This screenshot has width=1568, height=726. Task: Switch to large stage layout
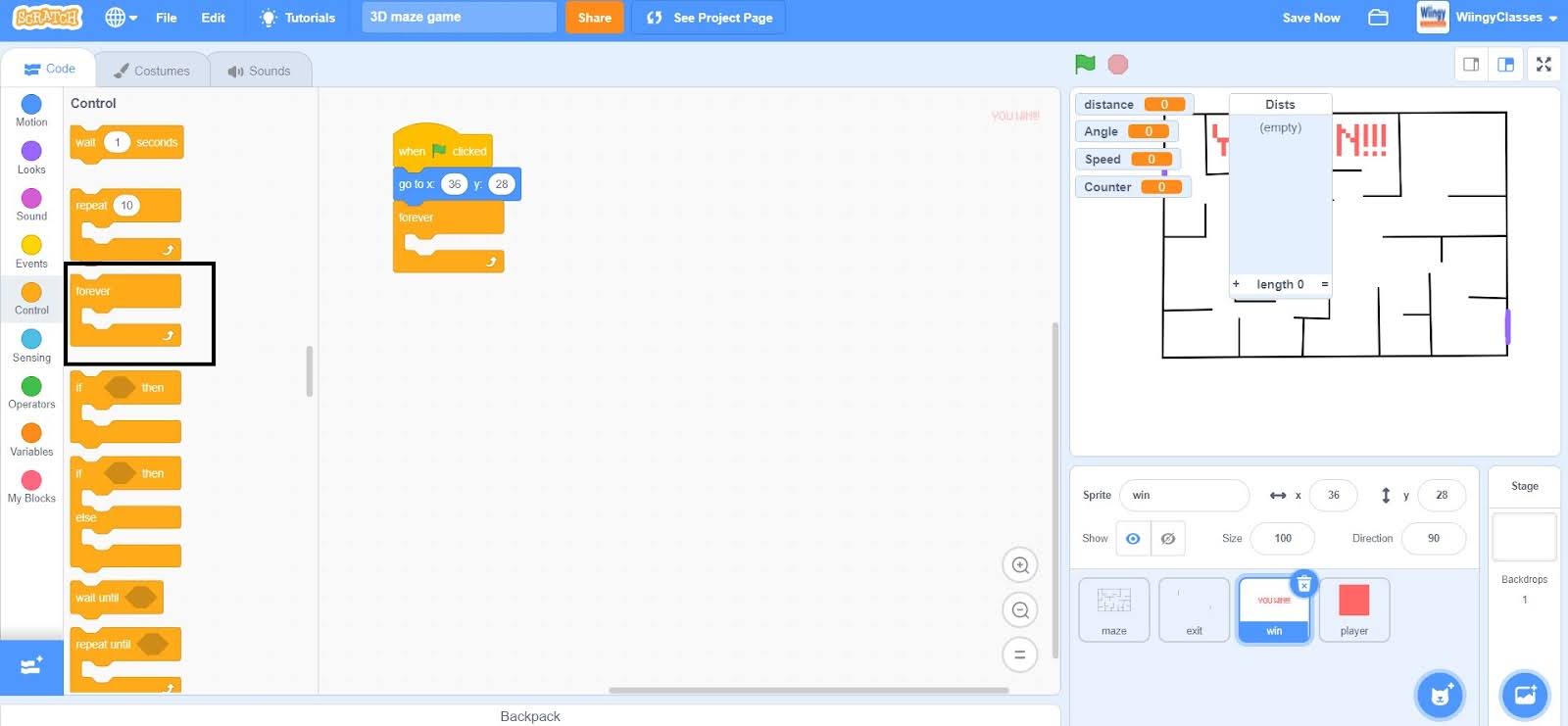click(1506, 64)
